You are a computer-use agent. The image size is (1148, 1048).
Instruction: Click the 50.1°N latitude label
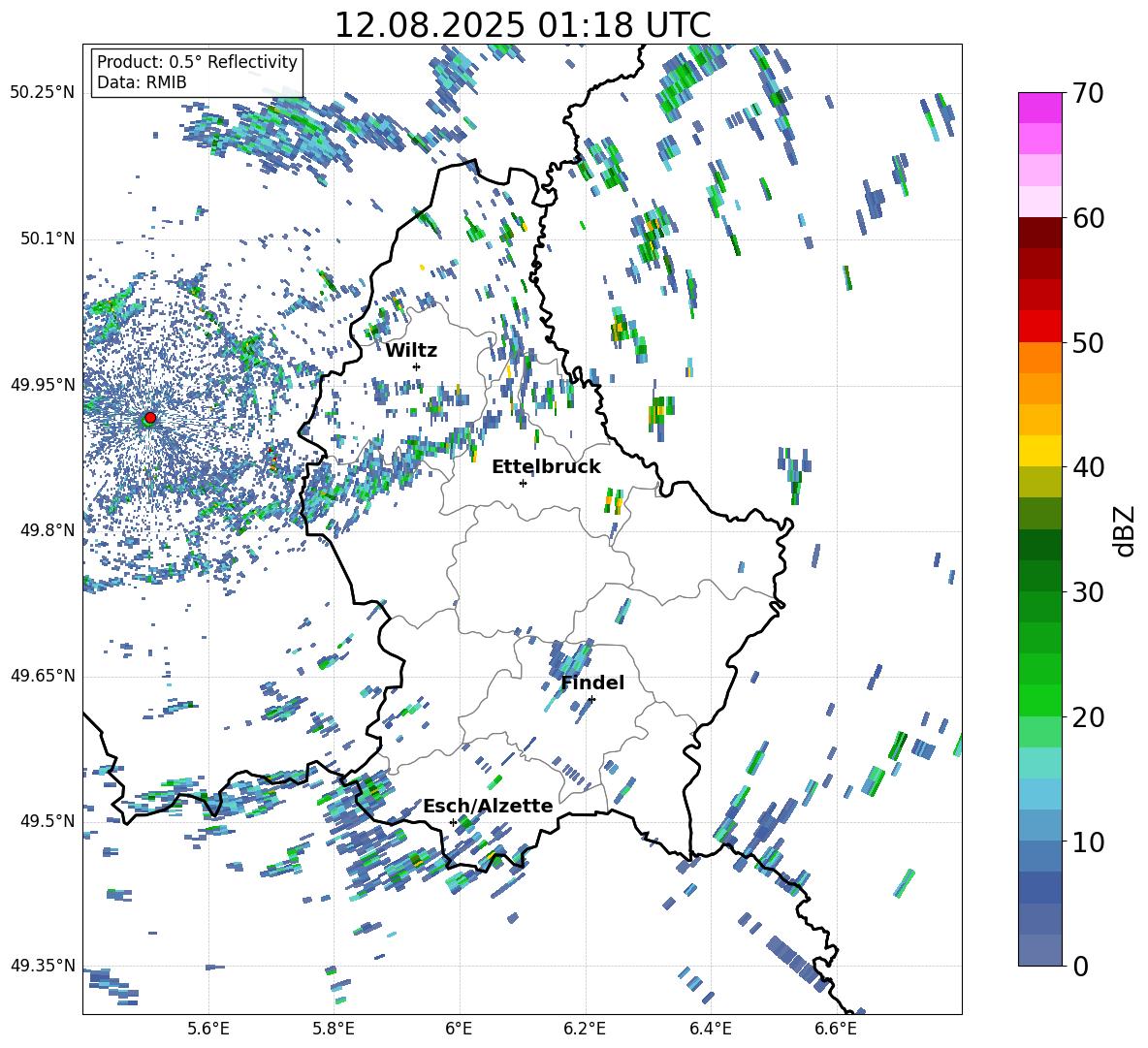tap(47, 238)
